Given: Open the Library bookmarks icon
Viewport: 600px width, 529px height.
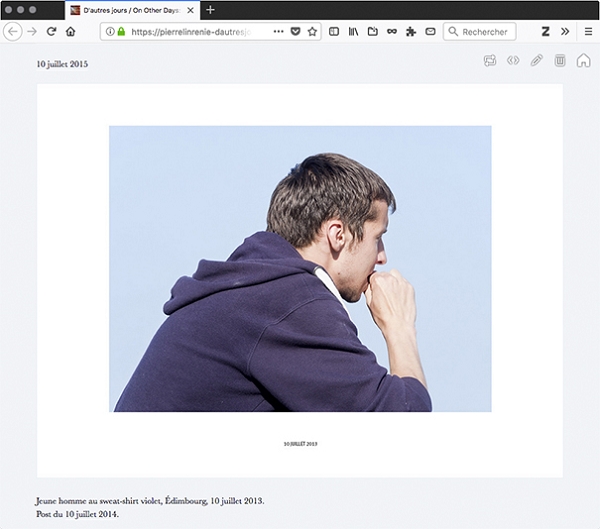Looking at the screenshot, I should click(x=353, y=32).
